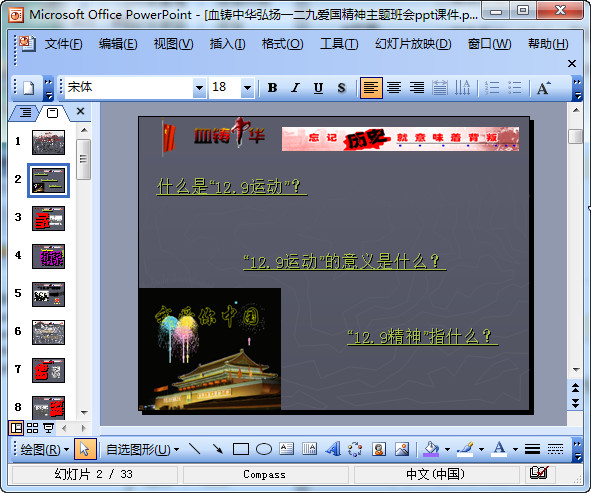Select the Arrow drawing tool
Screen dimensions: 591x493
click(x=218, y=449)
